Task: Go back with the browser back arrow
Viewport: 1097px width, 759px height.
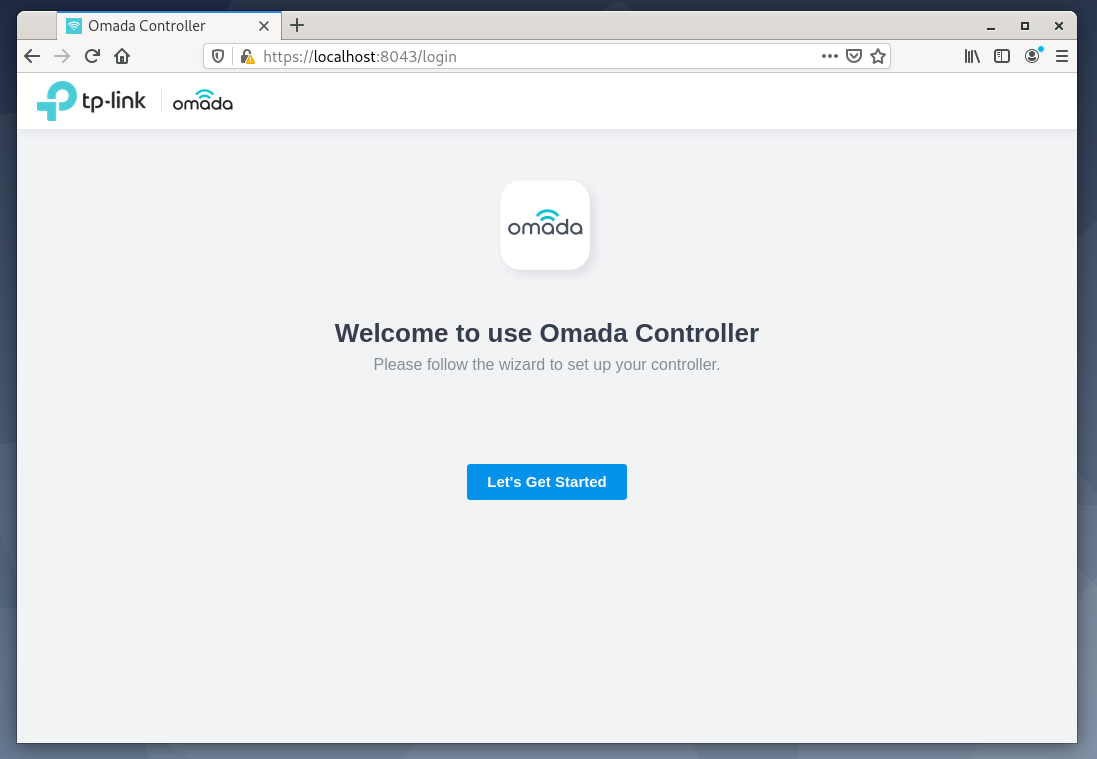Action: click(x=32, y=57)
